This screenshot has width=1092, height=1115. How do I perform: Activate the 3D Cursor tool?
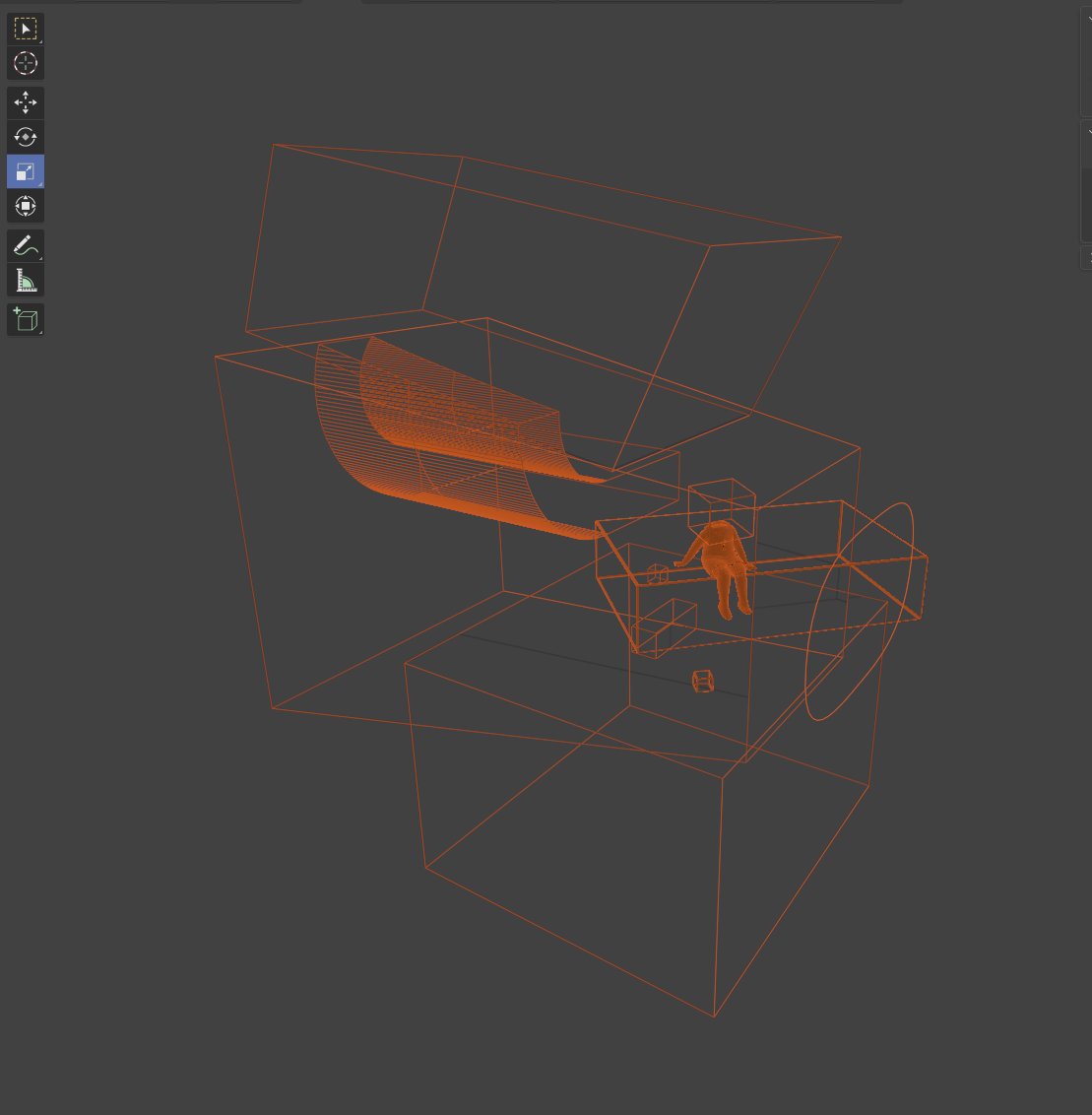(26, 63)
